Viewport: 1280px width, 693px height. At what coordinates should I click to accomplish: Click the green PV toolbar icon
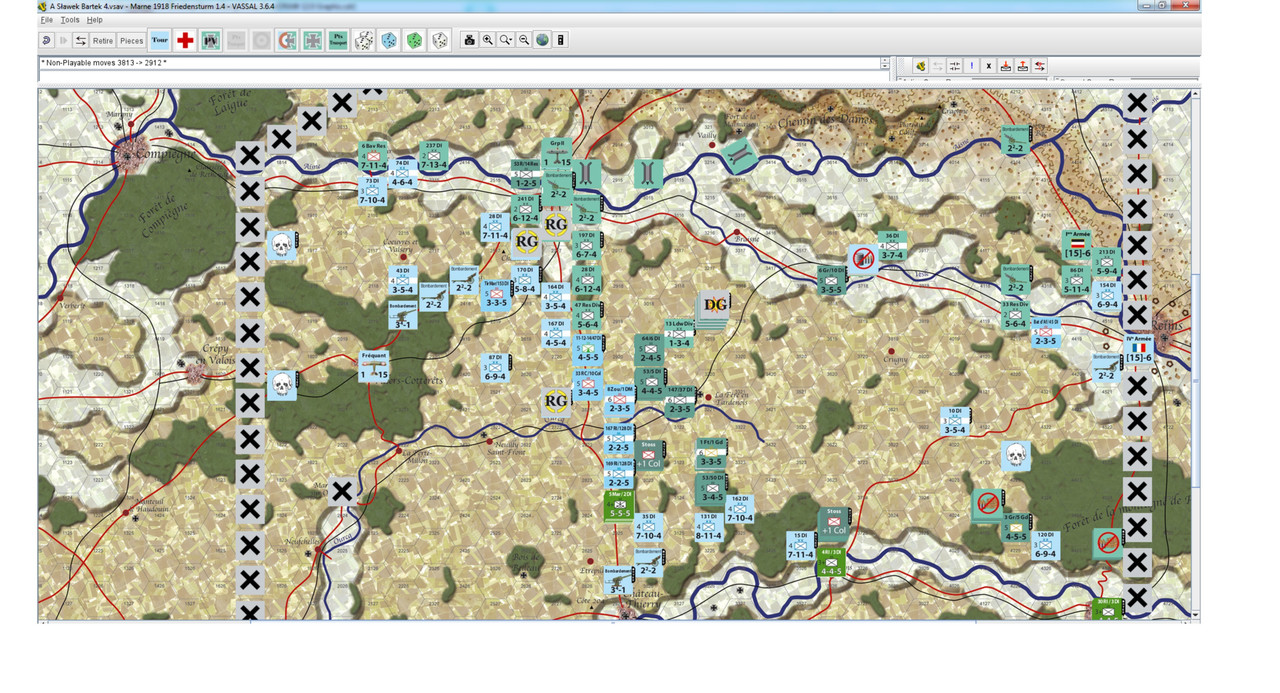click(x=211, y=40)
